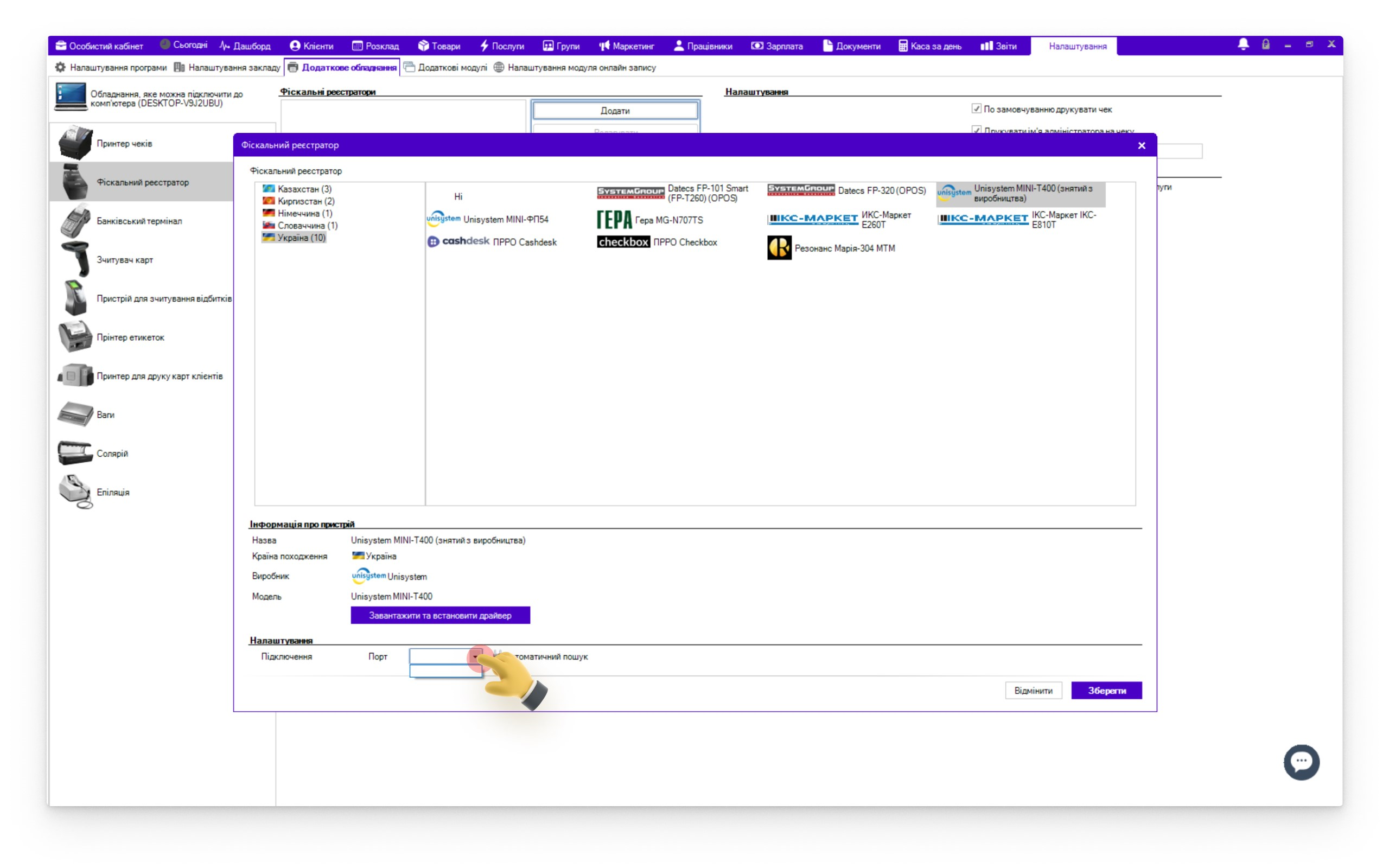Select Фіскальний реєстратор in the device sidebar

(142, 182)
